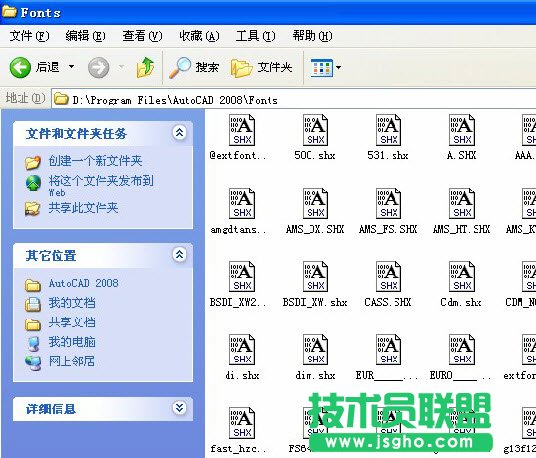The image size is (536, 458).
Task: Select the AMS_HT.SHX file icon
Action: 462,203
